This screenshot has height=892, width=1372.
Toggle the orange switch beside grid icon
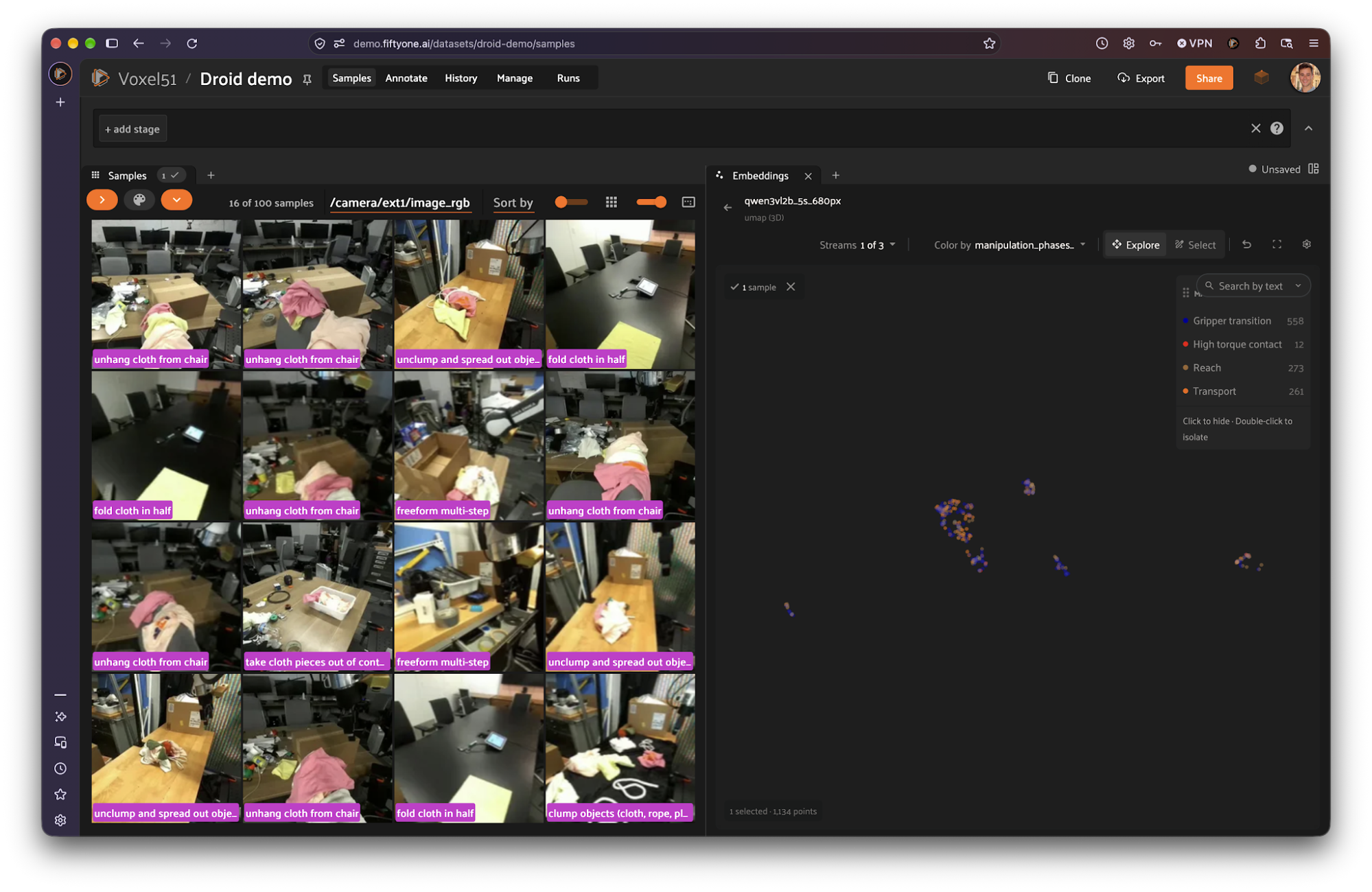(x=651, y=202)
